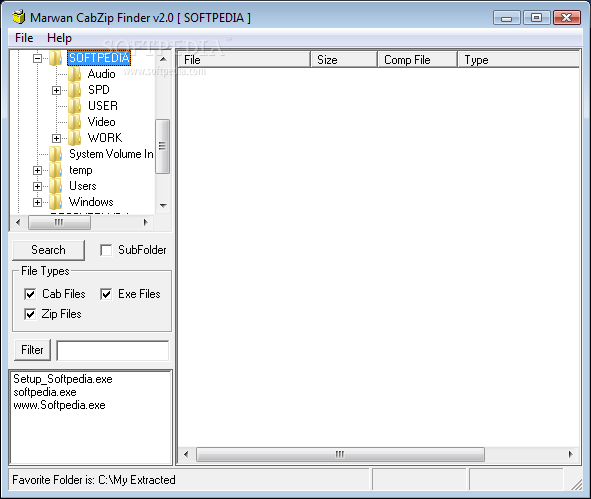The height and width of the screenshot is (499, 591).
Task: Click the System Volume folder icon
Action: (x=56, y=154)
